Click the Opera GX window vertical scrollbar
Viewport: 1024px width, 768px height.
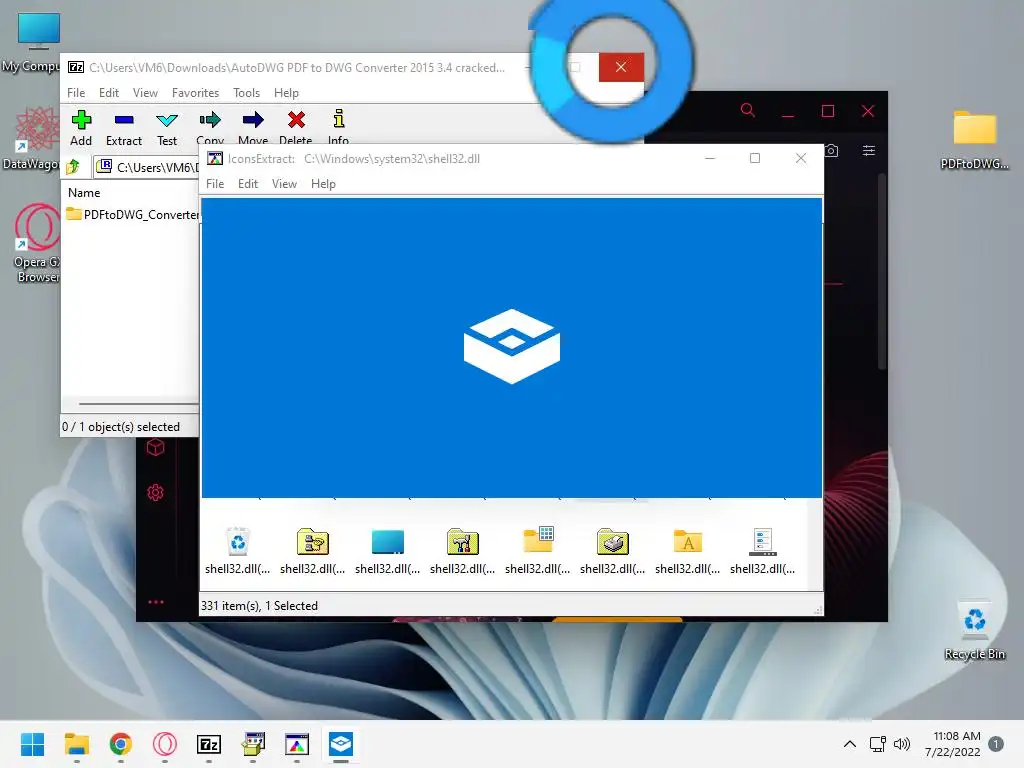click(882, 272)
